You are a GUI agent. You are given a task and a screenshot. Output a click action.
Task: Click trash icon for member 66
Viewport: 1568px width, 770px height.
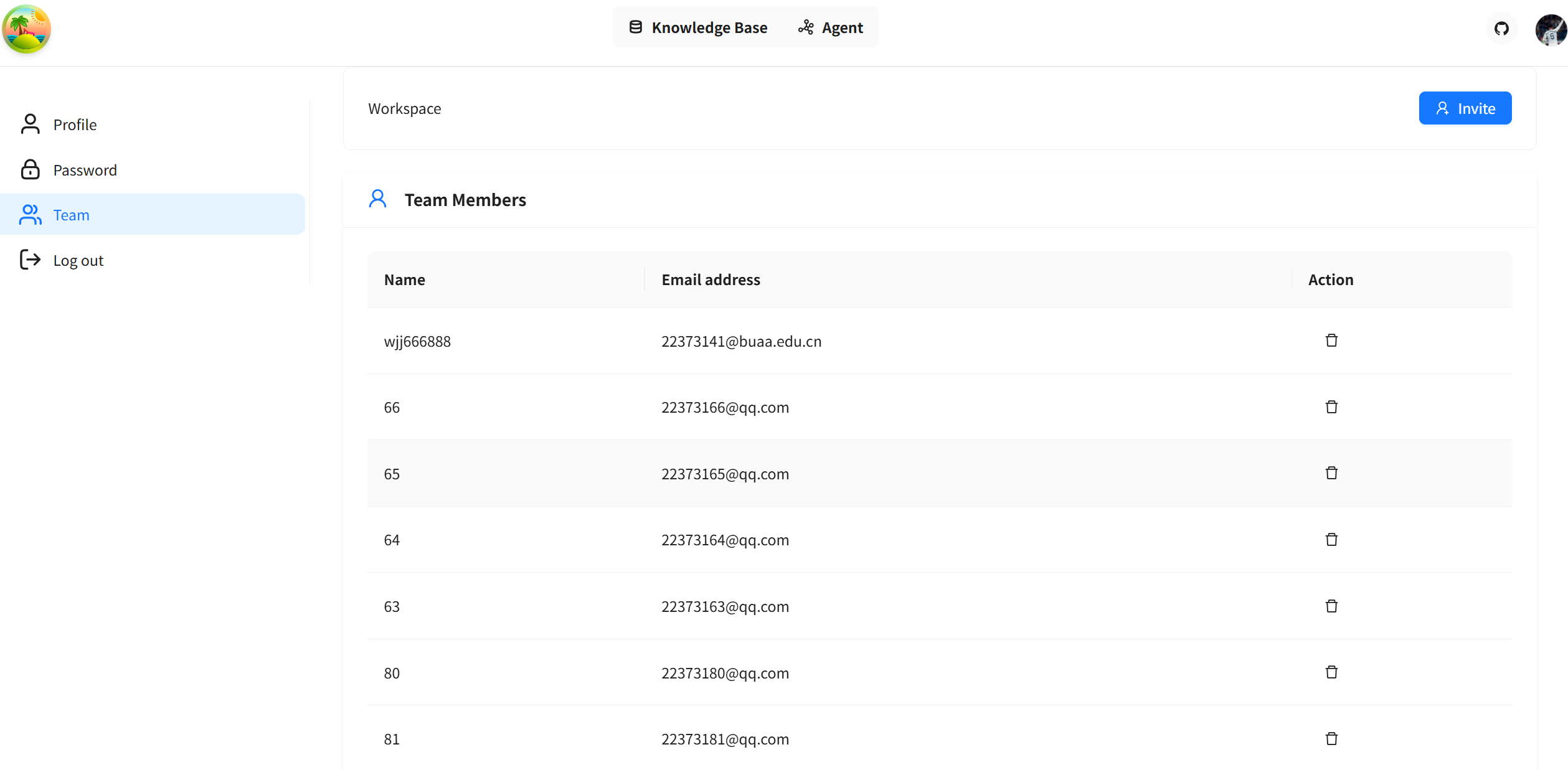1331,407
